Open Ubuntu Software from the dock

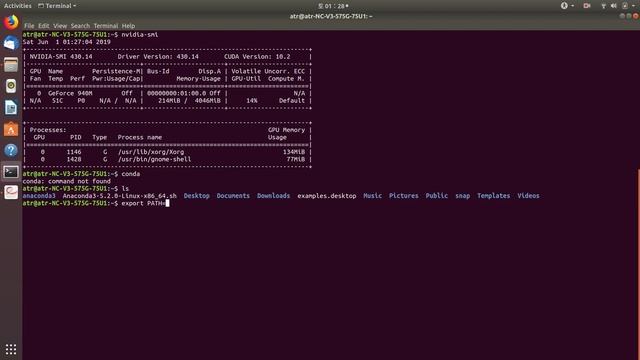tap(11, 129)
